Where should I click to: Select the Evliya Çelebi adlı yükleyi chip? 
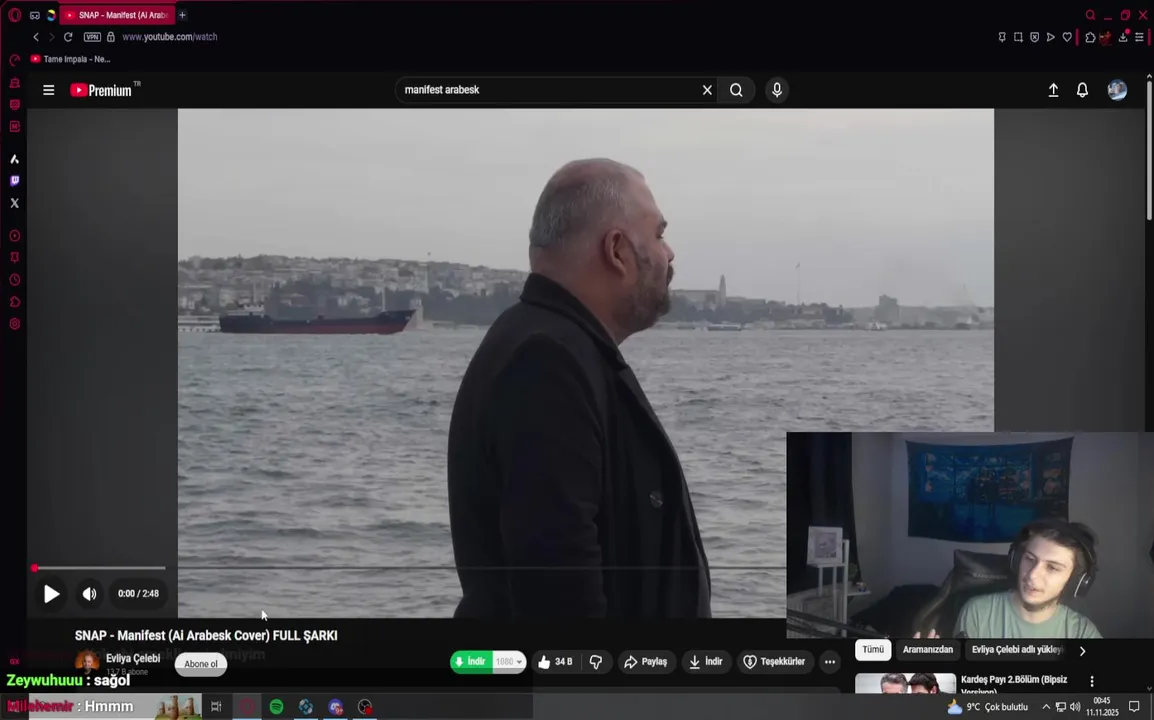pos(1017,649)
